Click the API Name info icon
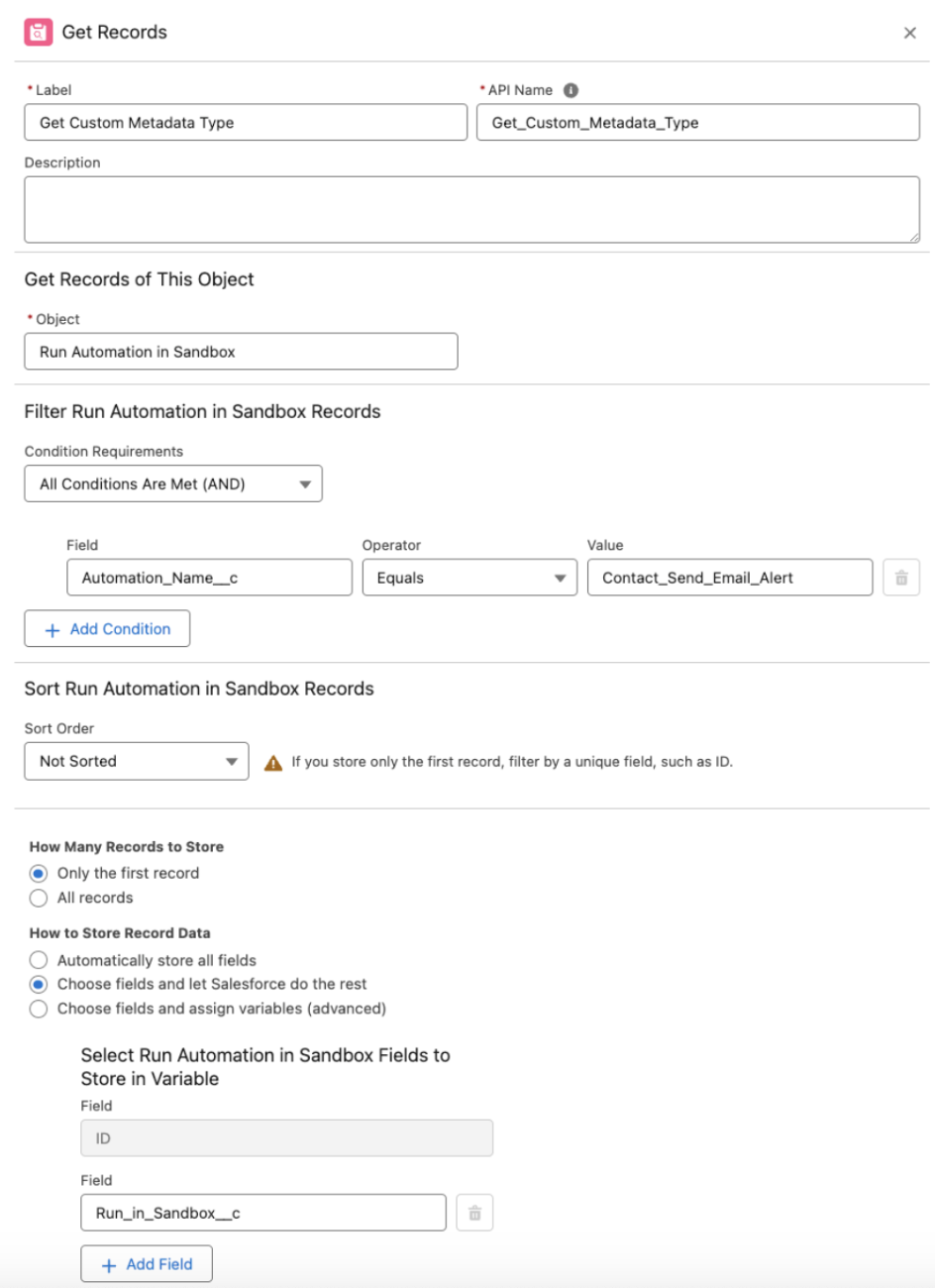Viewport: 935px width, 1288px height. pyautogui.click(x=571, y=90)
